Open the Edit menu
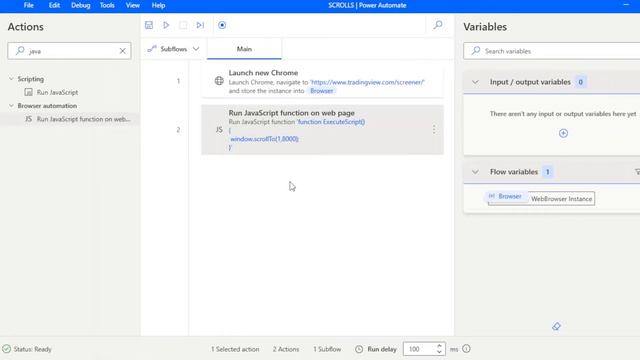Viewport: 640px width, 360px height. [x=54, y=5]
